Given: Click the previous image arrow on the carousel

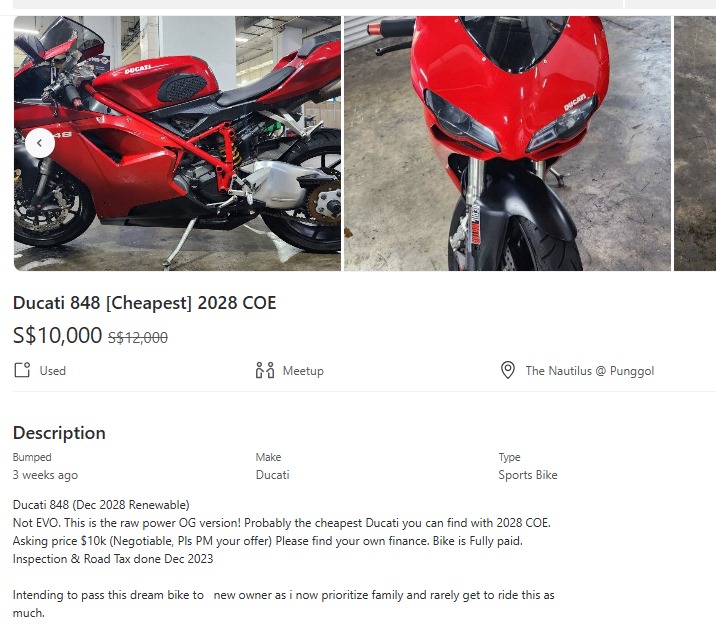Looking at the screenshot, I should (40, 143).
